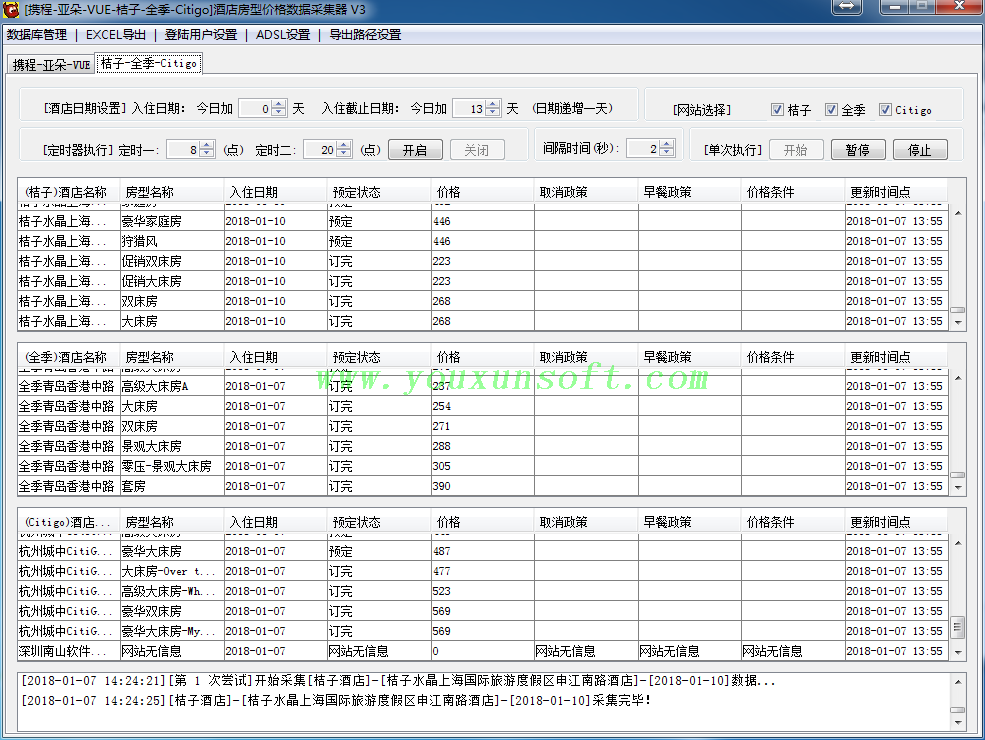Sort by (桔子)酒店名称 column header
This screenshot has height=740, width=985.
click(x=68, y=192)
